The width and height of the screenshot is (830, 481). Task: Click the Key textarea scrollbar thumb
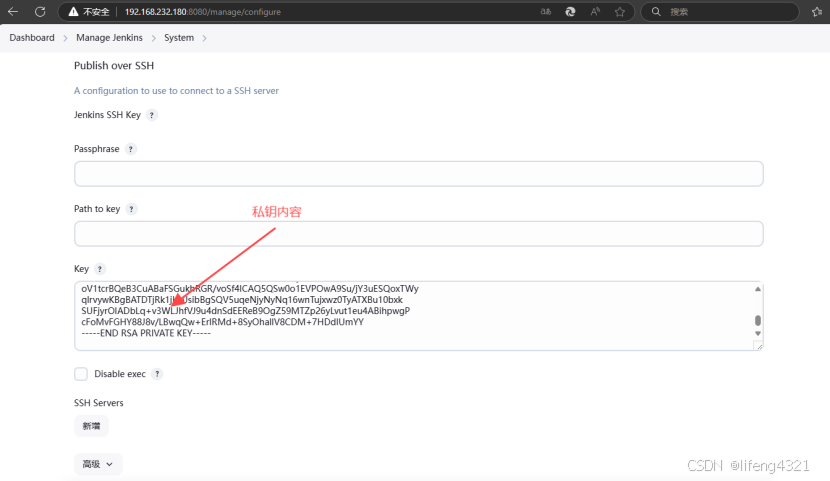tap(757, 320)
